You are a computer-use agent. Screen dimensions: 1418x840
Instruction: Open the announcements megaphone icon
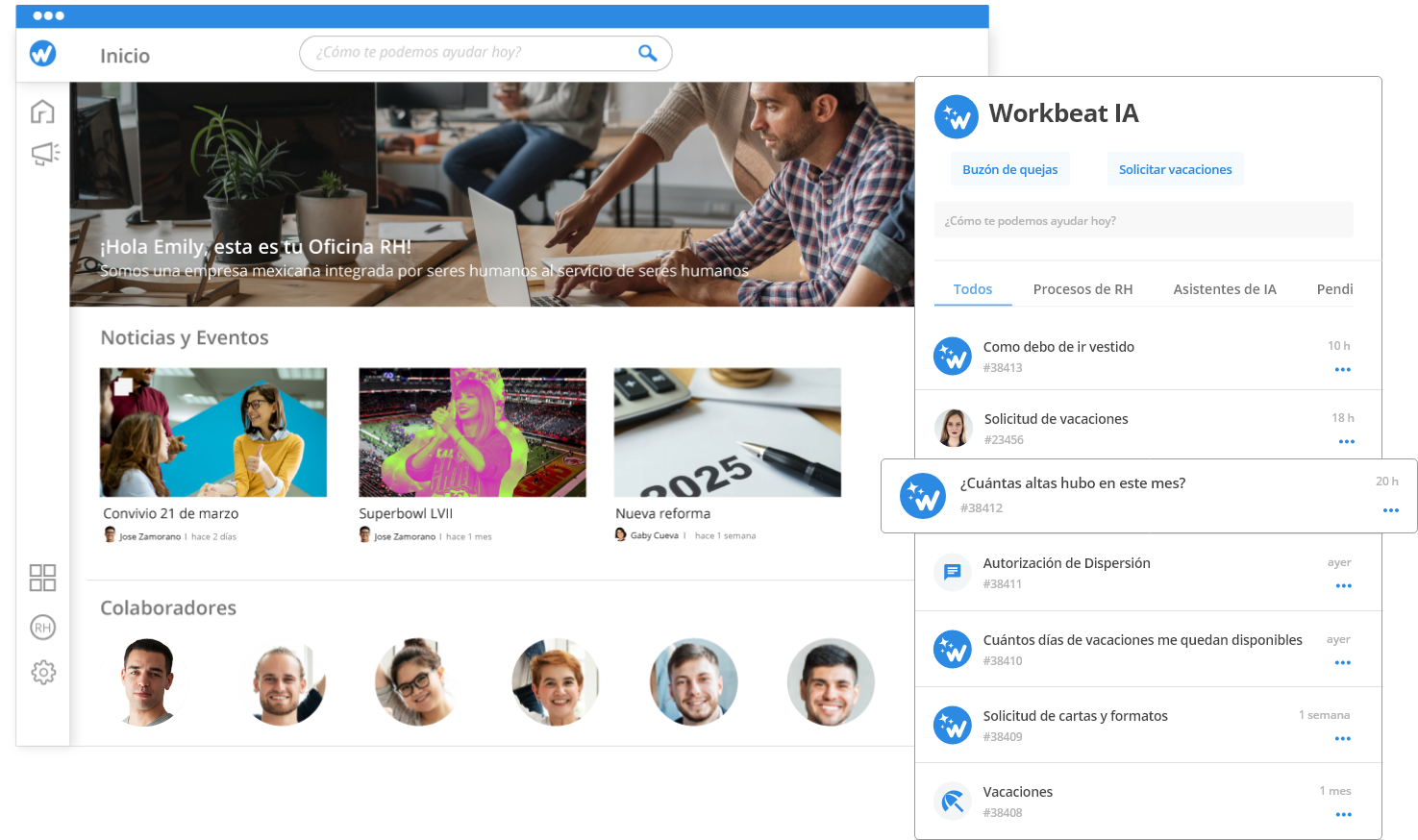point(44,154)
